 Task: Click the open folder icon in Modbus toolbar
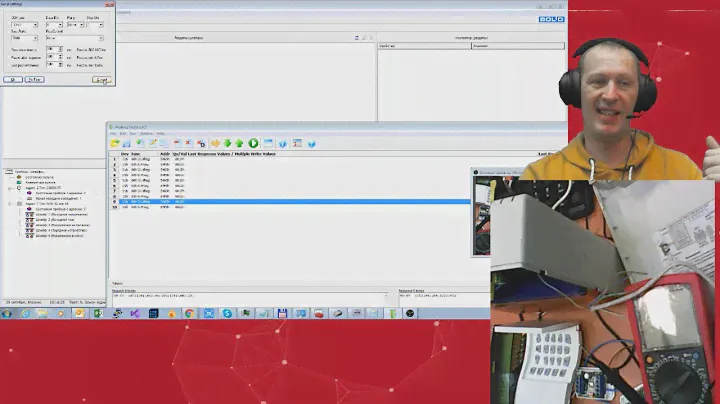click(115, 144)
